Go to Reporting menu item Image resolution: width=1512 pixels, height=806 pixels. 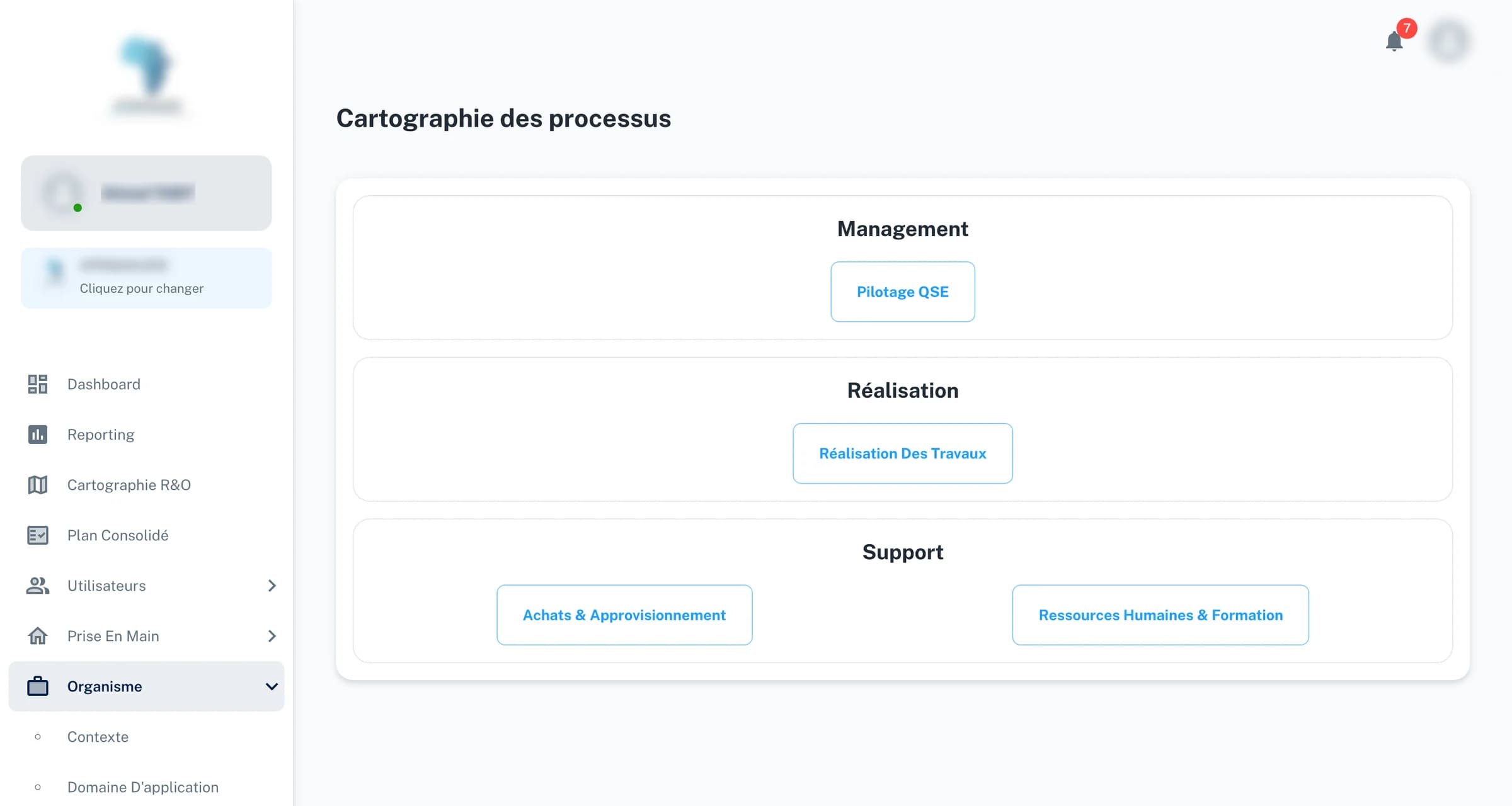(146, 434)
